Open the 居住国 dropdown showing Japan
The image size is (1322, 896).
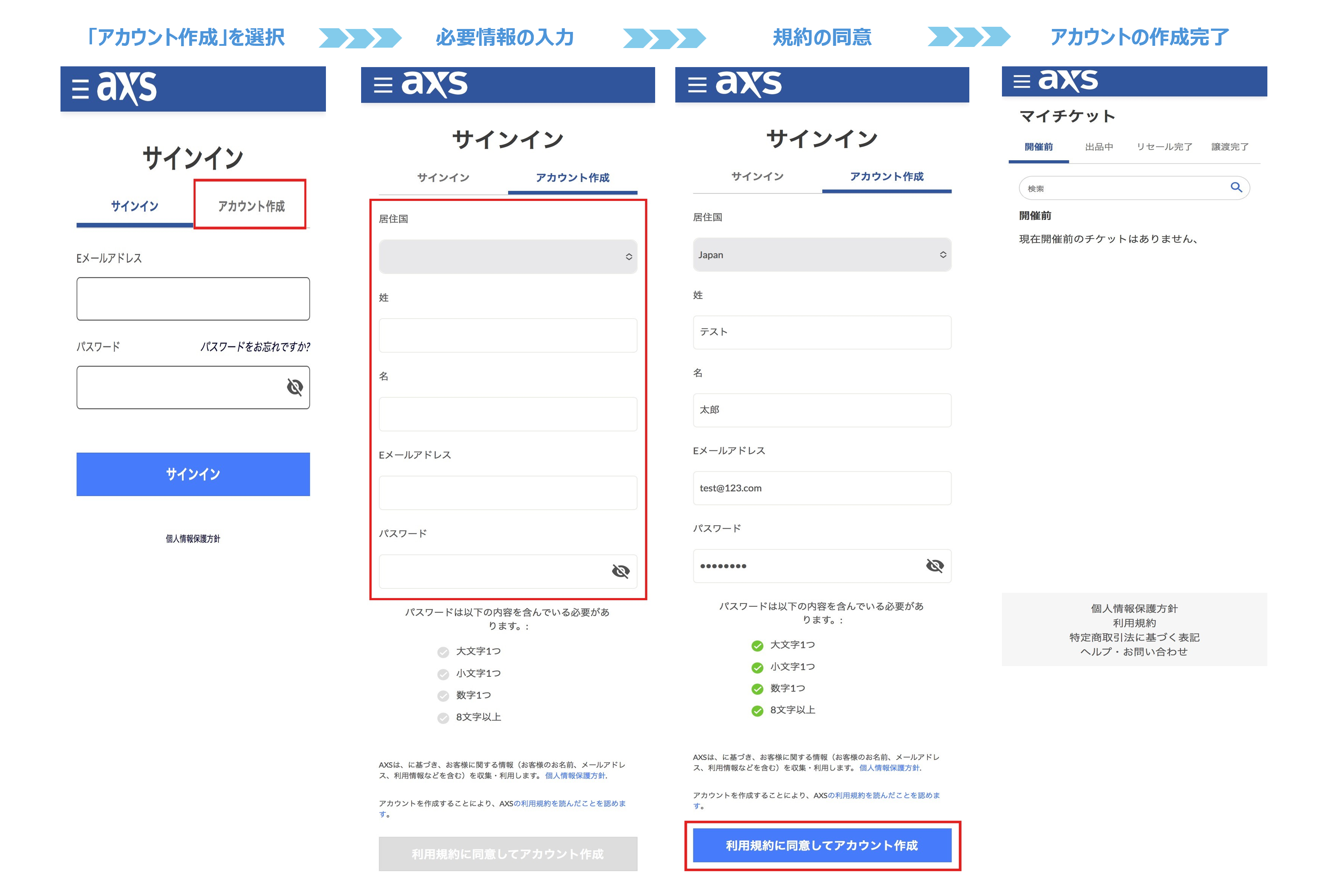pyautogui.click(x=822, y=255)
